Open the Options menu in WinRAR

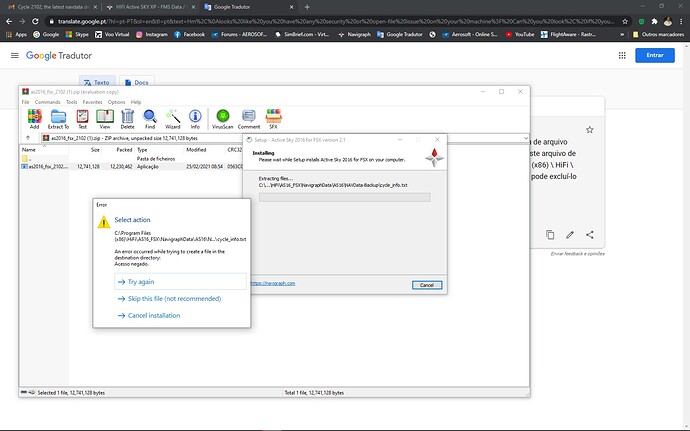117,102
